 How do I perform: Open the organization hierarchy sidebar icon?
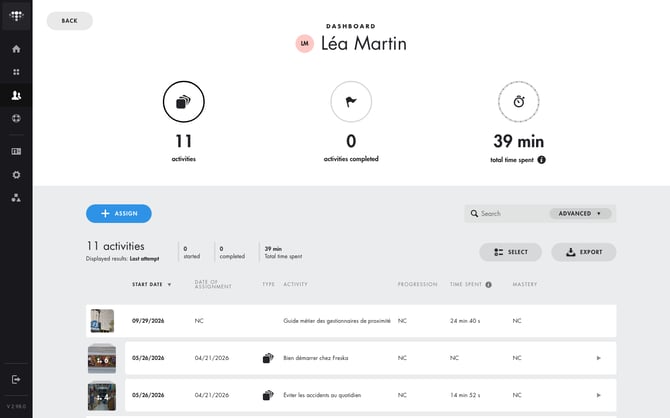pos(16,198)
